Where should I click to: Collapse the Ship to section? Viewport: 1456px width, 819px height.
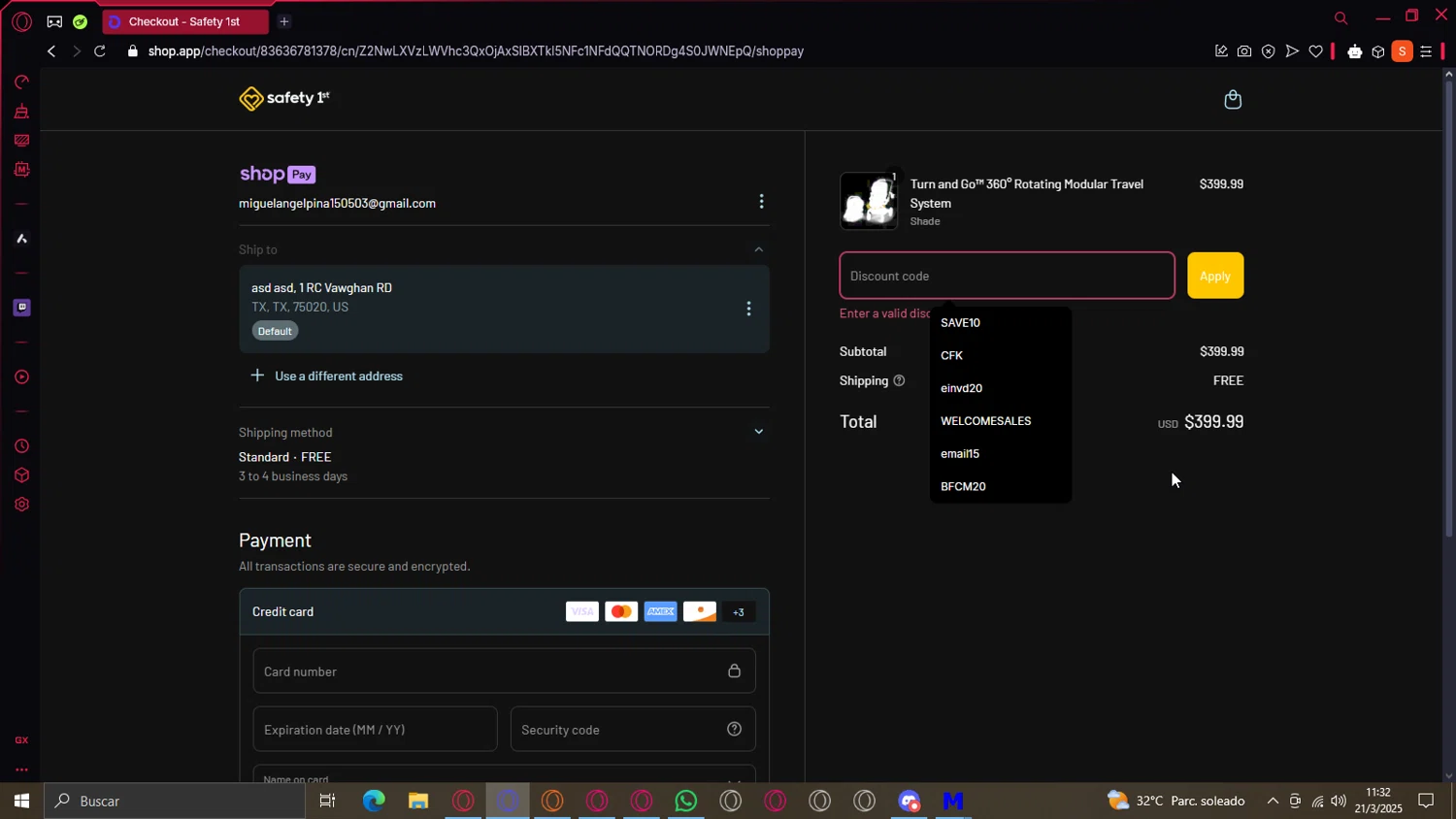tap(759, 249)
